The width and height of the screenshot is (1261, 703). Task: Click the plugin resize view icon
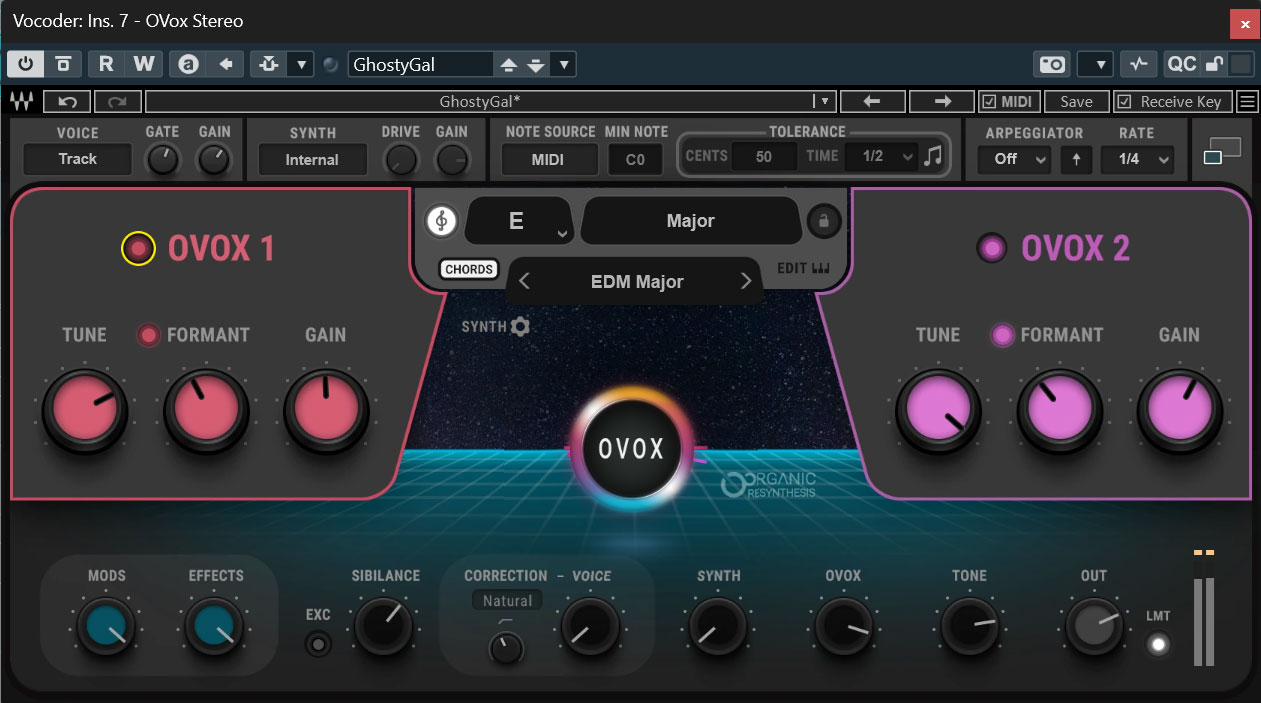pos(1222,152)
